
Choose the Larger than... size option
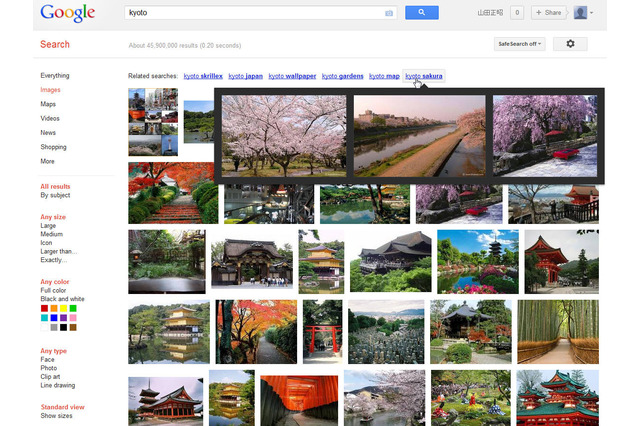point(58,251)
